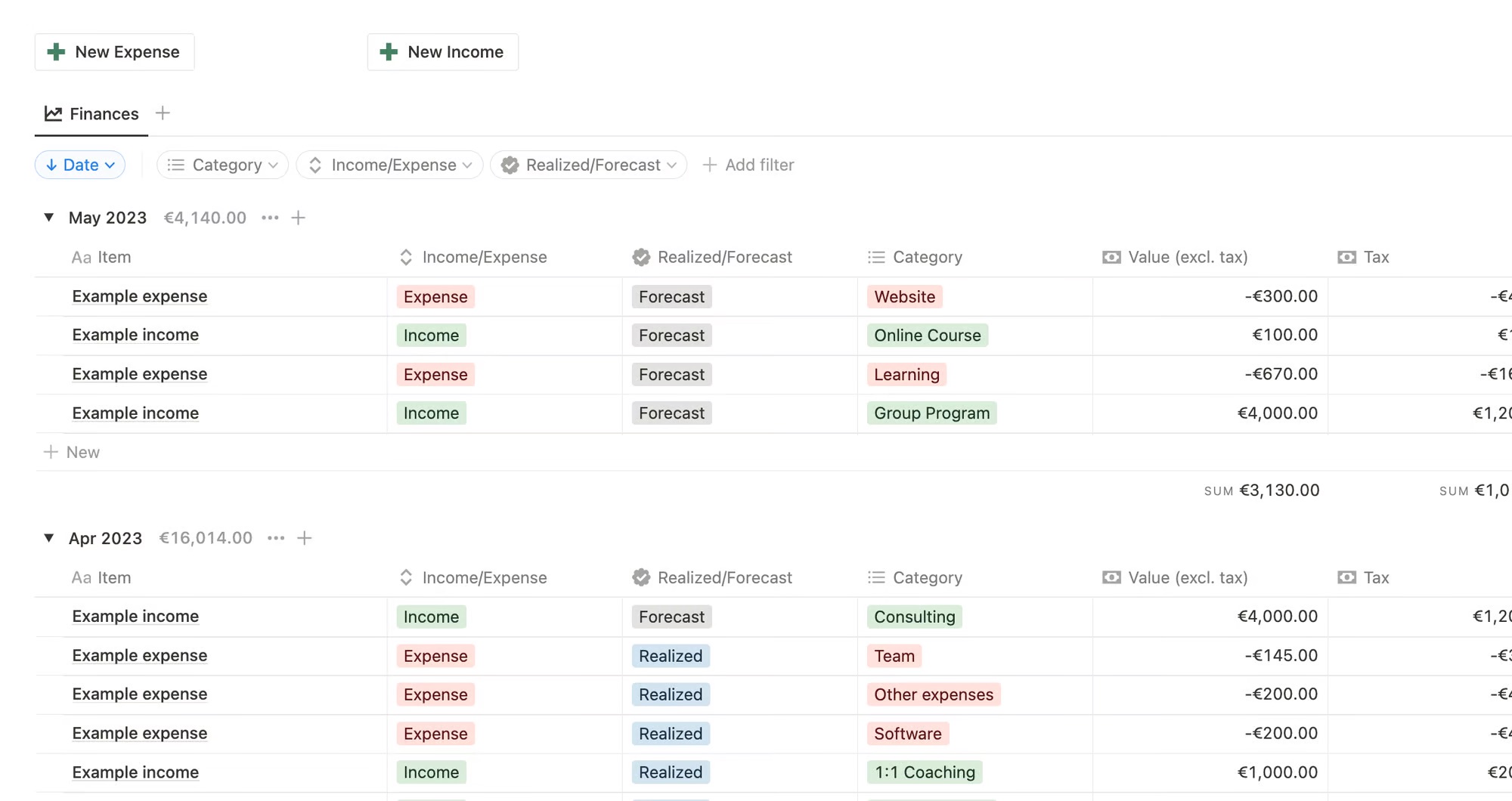Viewport: 1512px width, 801px height.
Task: Click the green plus on New Income
Action: [x=389, y=52]
